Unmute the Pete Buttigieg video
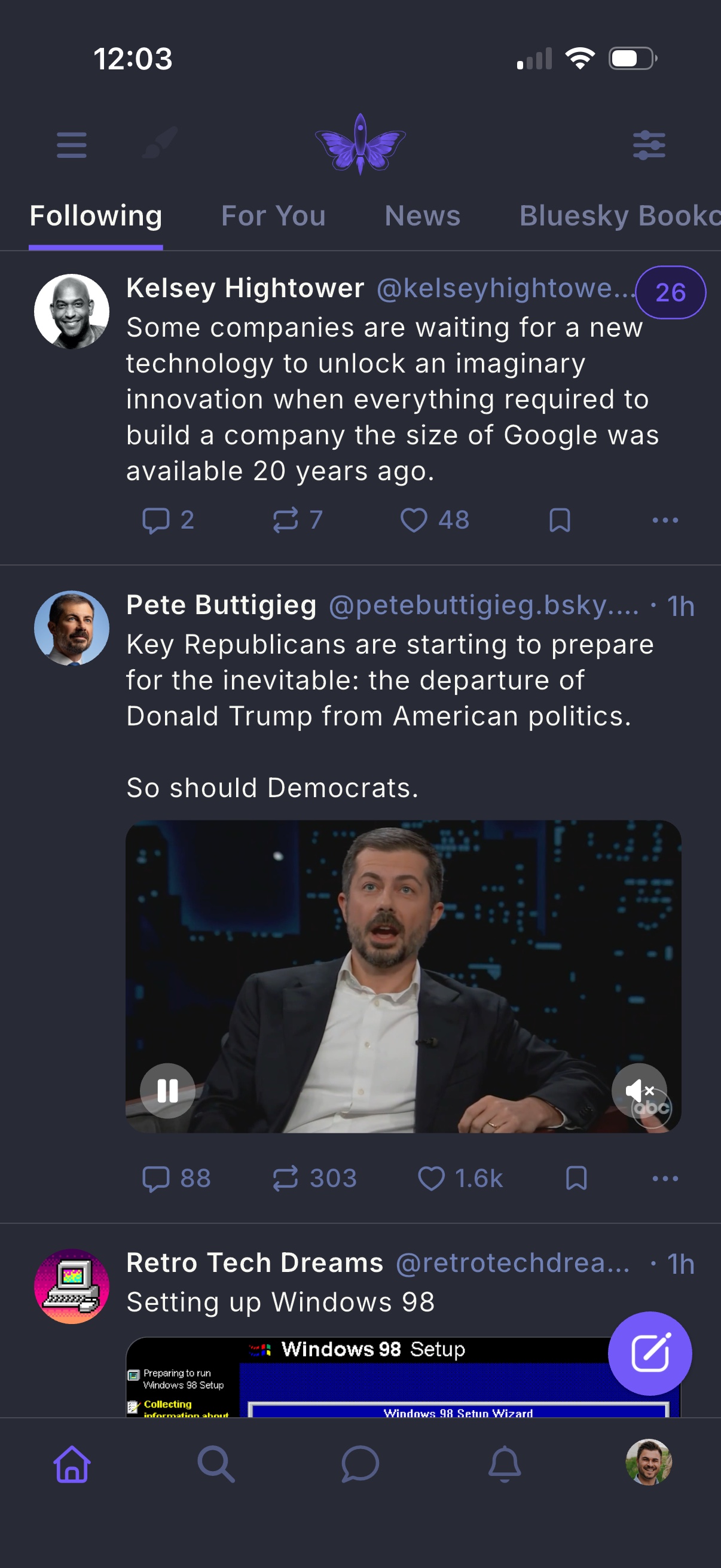This screenshot has height=1568, width=721. (x=638, y=1090)
